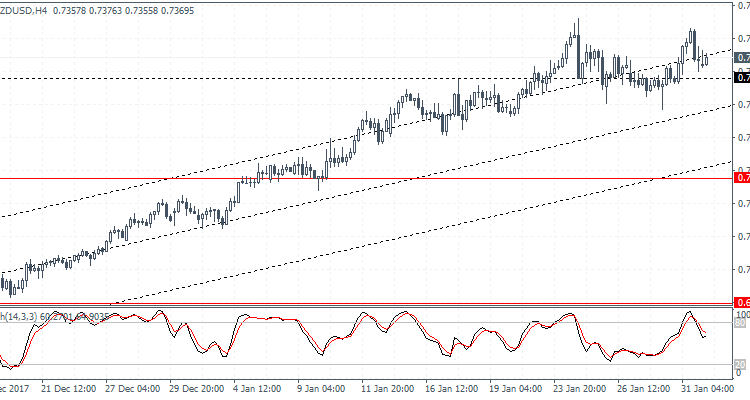Click the stochastic indicator label (14,3,3)

18,316
